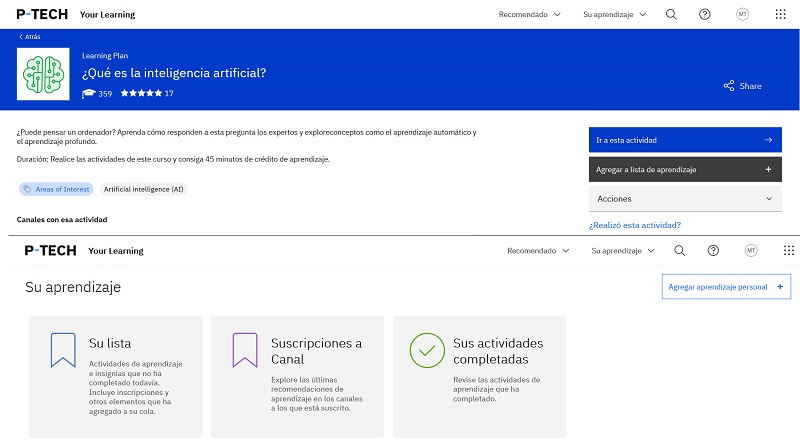Click the purple bookmark icon of Suscripciones a Canal

(x=245, y=350)
